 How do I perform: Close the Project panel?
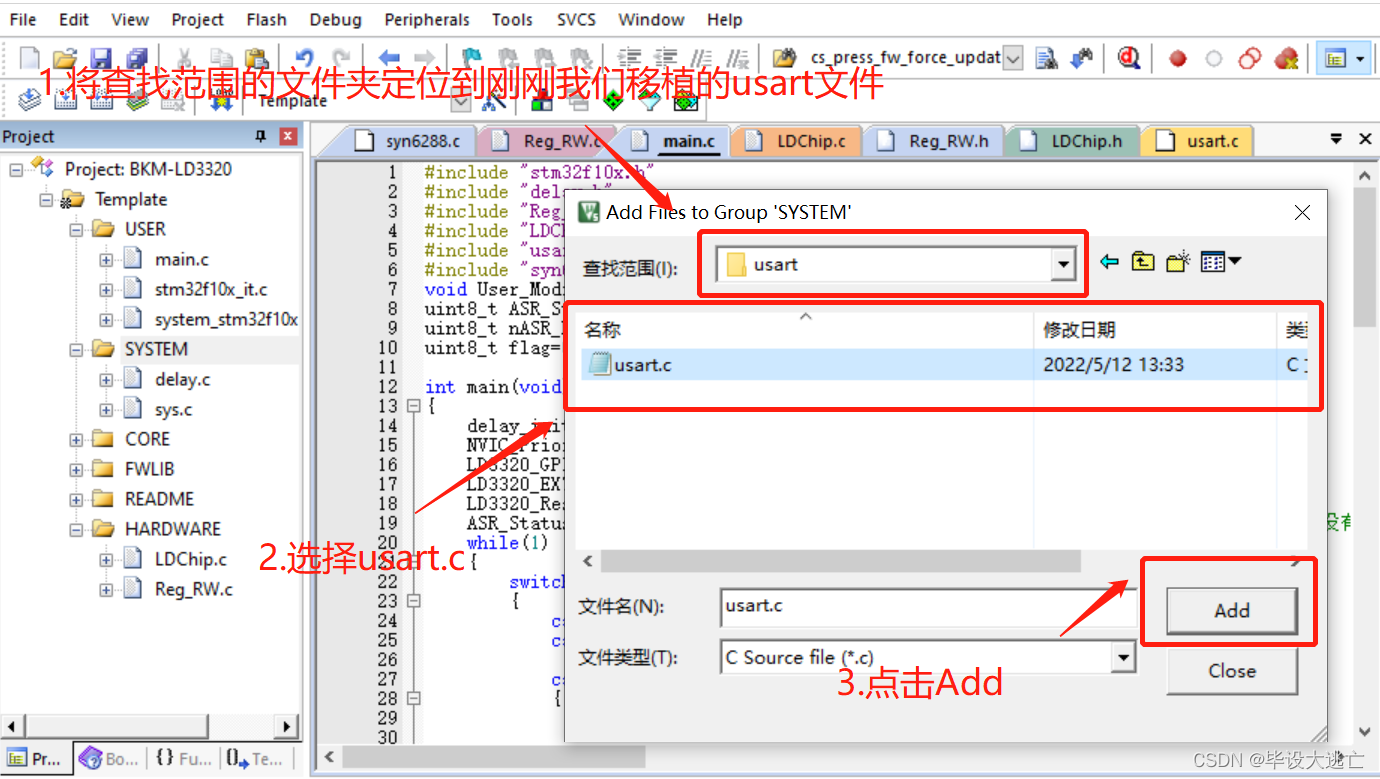(288, 136)
